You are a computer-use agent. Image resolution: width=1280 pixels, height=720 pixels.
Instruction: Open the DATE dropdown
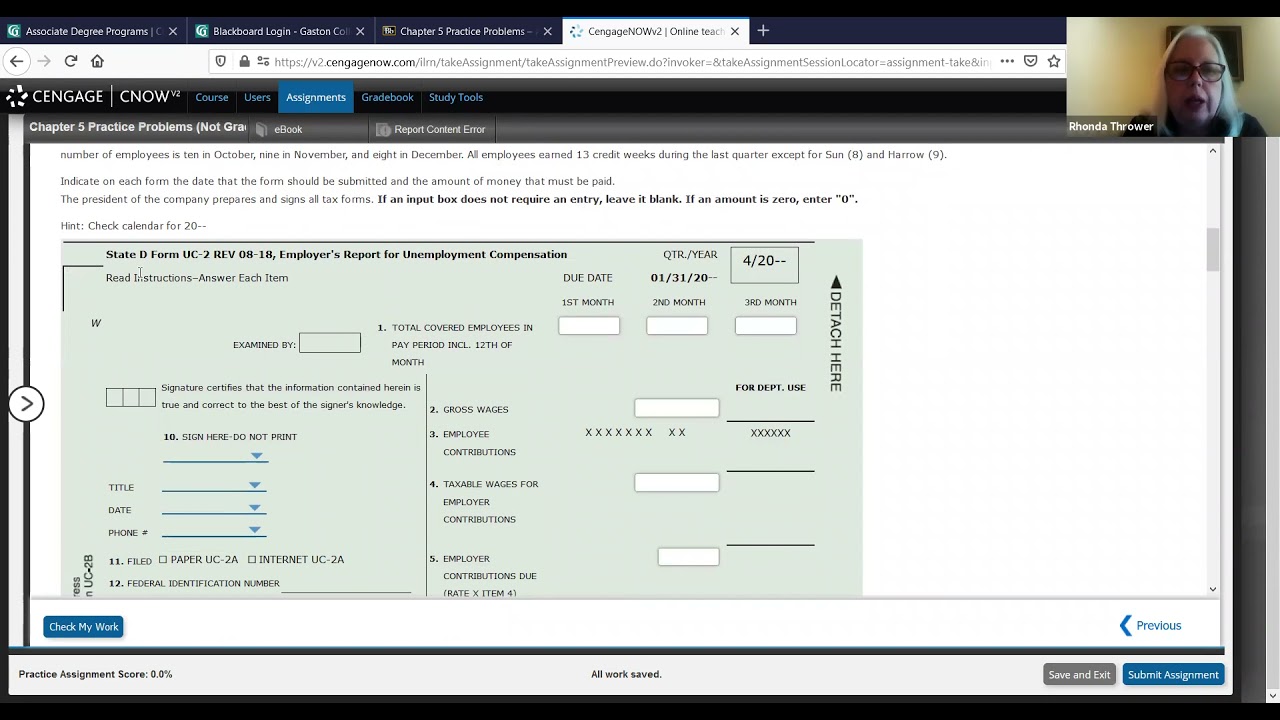coord(213,508)
